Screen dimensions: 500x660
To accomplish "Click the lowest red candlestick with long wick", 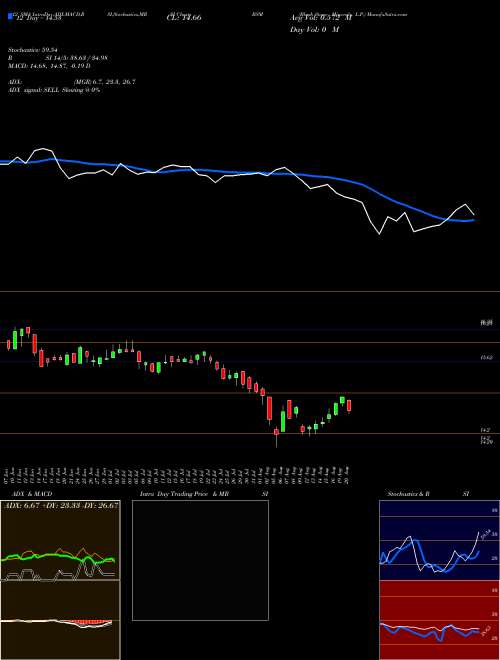I will click(276, 436).
